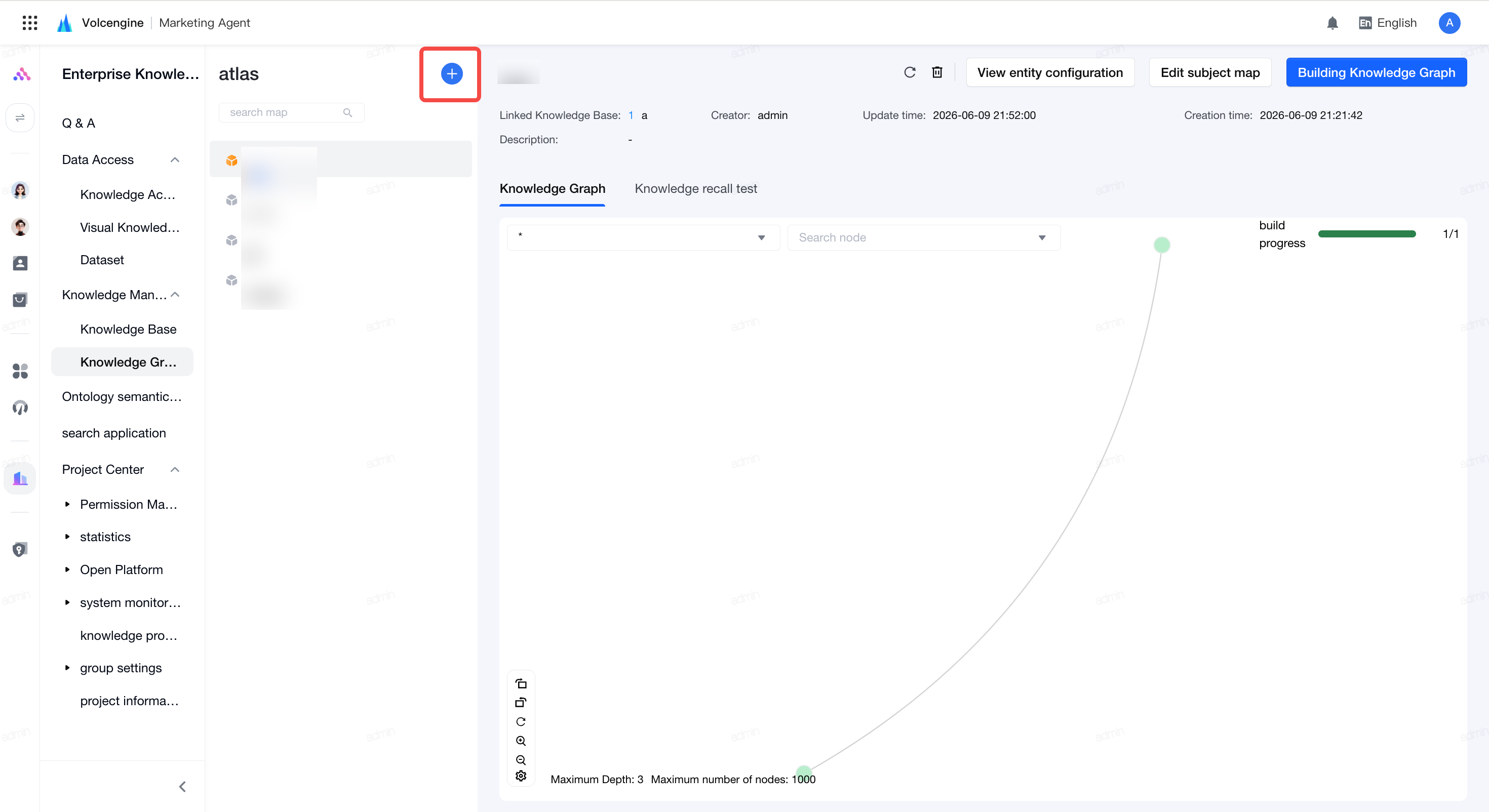The width and height of the screenshot is (1489, 812).
Task: Open graph settings gear icon
Action: (x=520, y=776)
